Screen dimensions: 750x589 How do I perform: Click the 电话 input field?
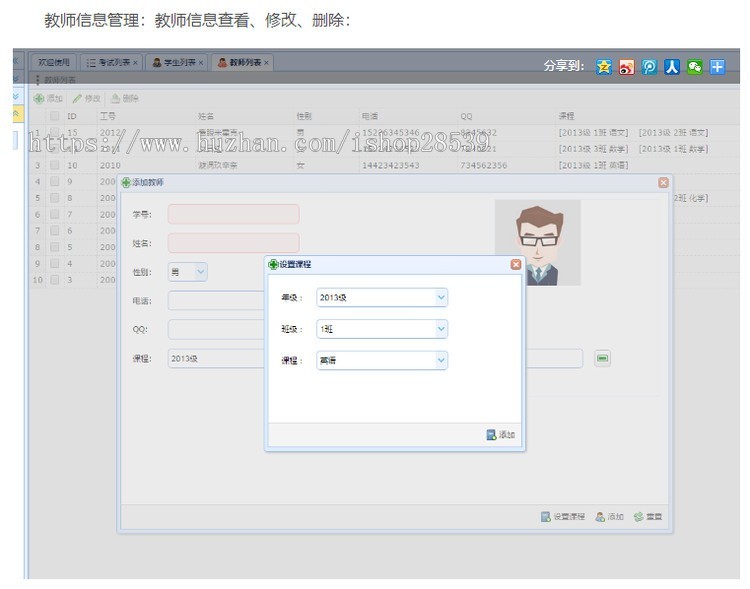[x=216, y=300]
